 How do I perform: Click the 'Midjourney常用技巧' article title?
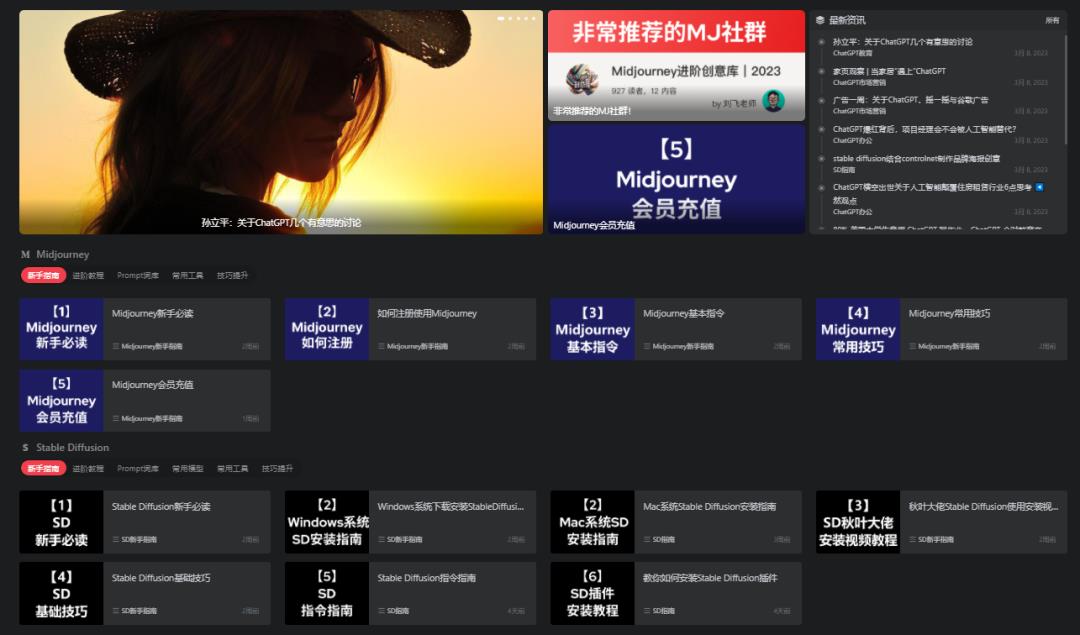(949, 313)
